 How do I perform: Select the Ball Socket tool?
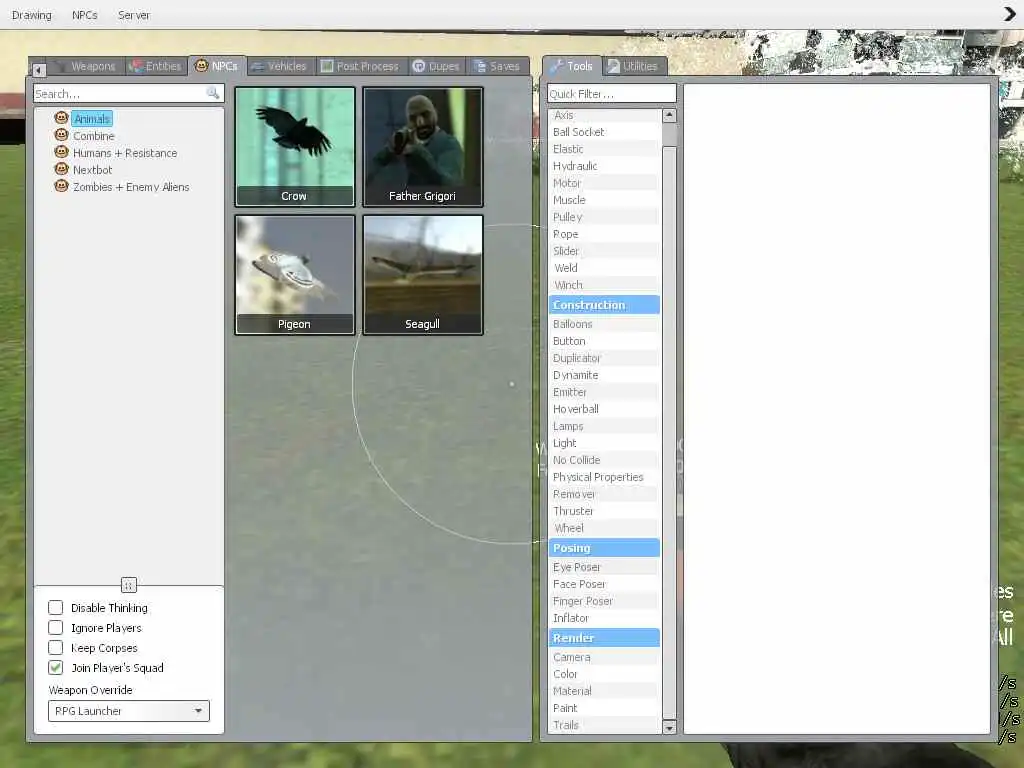click(x=604, y=132)
